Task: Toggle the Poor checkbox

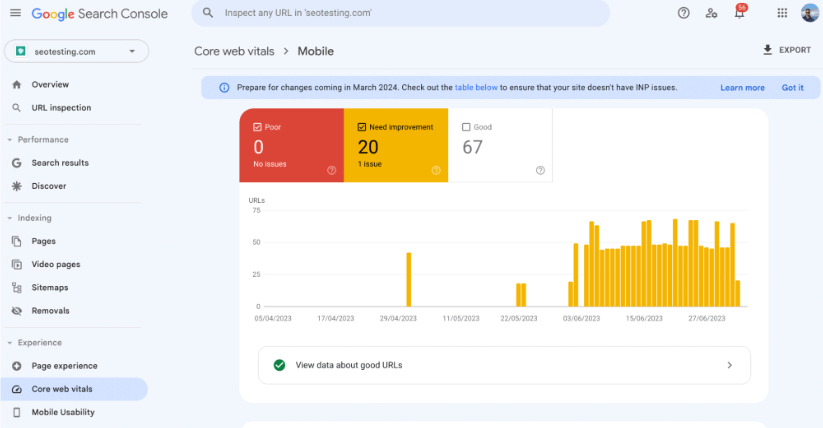Action: pyautogui.click(x=257, y=127)
